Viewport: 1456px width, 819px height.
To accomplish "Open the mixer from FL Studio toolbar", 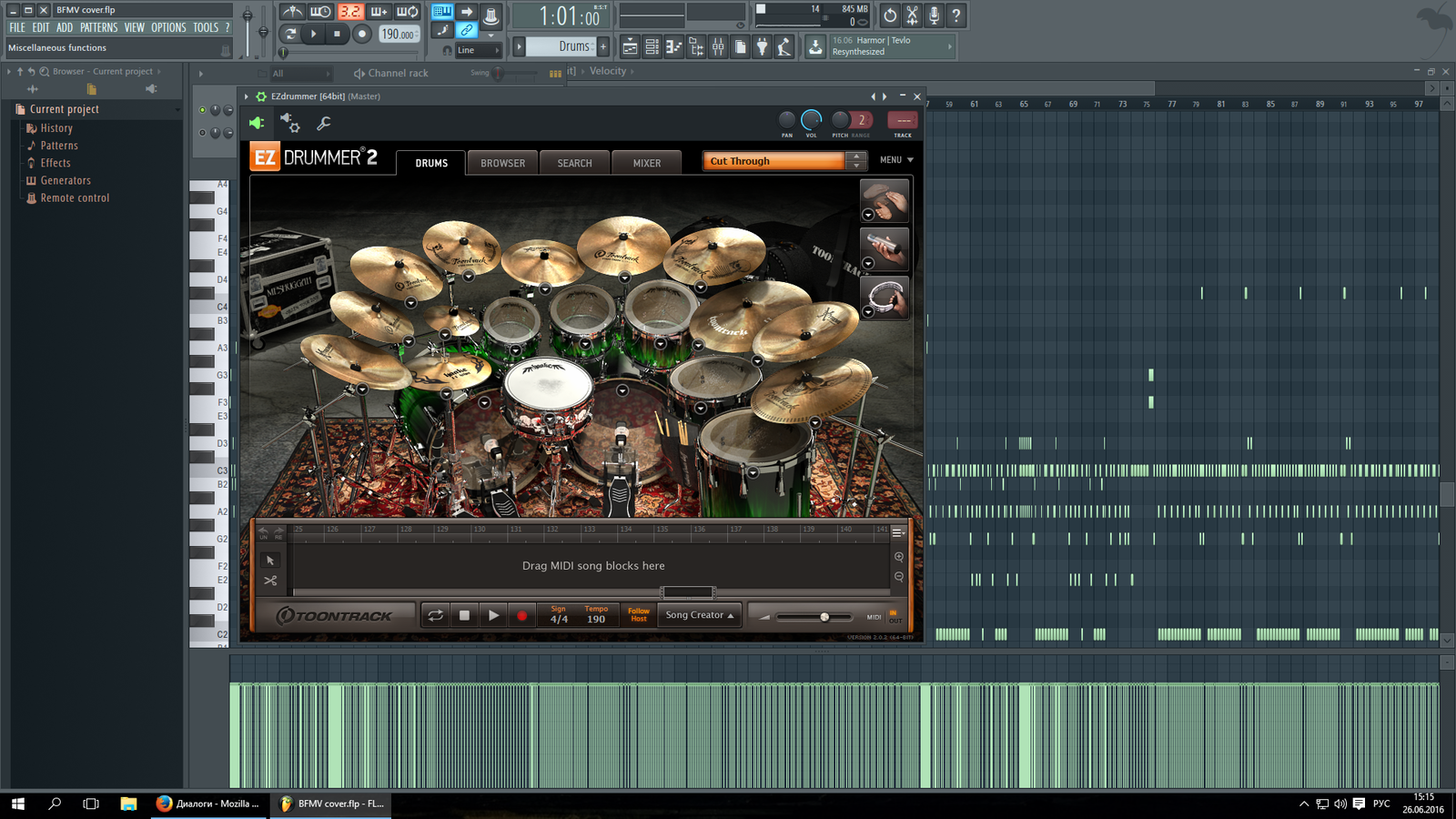I will click(x=718, y=47).
